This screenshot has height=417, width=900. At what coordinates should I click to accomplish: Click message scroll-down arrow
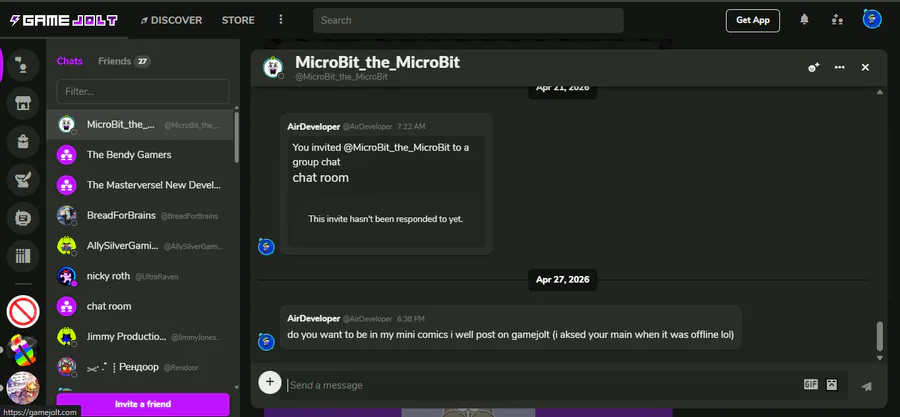coord(880,357)
